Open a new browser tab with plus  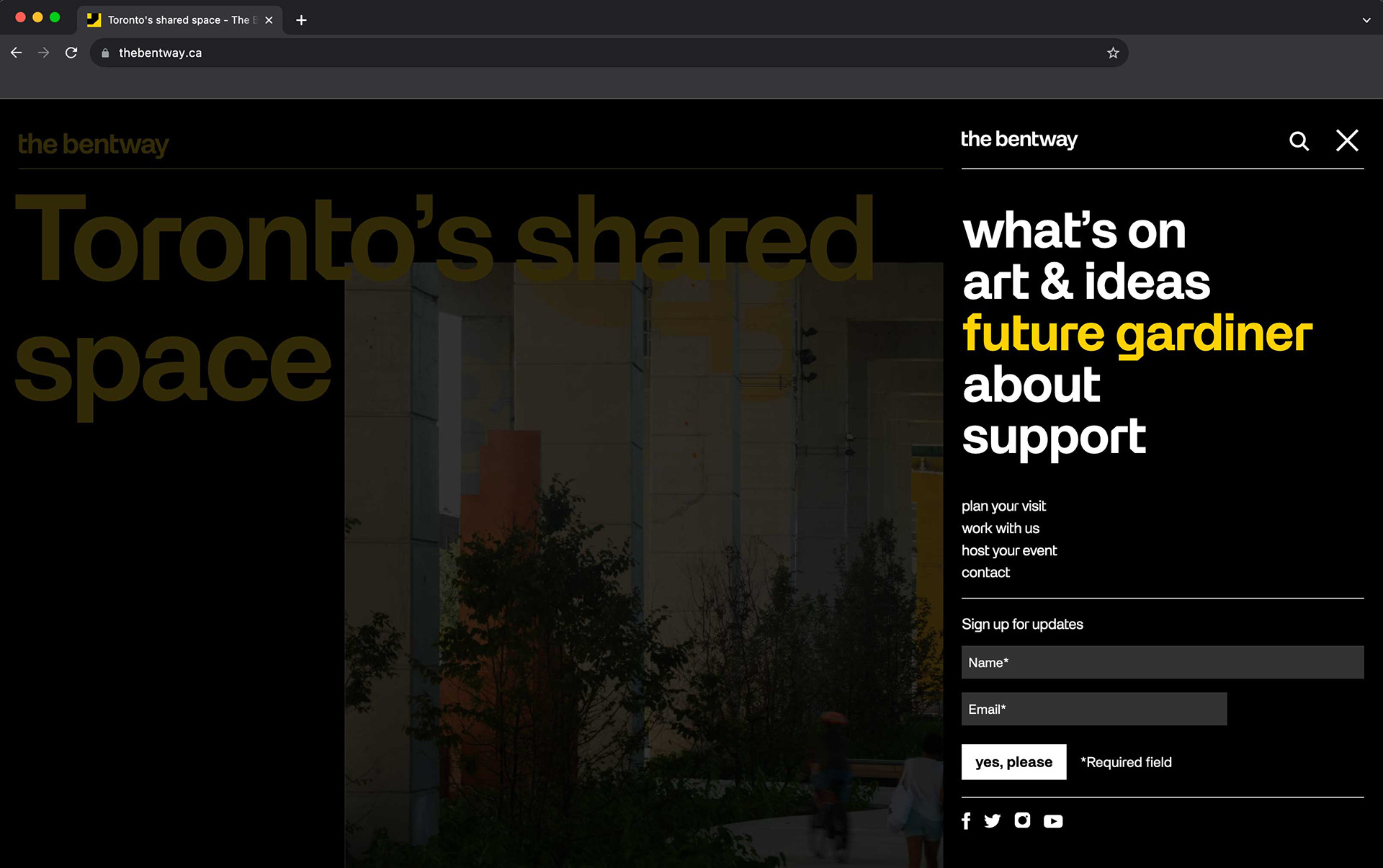click(301, 20)
